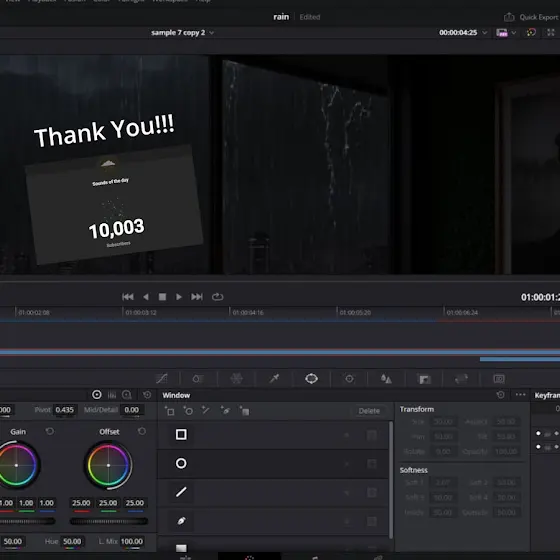Click project title 'rain'
Viewport: 560px width, 560px height.
tap(281, 17)
